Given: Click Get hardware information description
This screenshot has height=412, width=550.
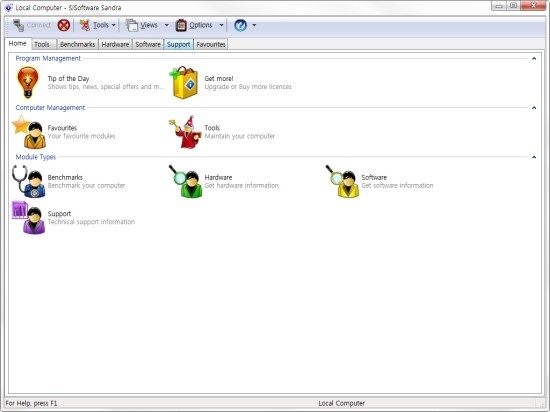Looking at the screenshot, I should point(242,185).
